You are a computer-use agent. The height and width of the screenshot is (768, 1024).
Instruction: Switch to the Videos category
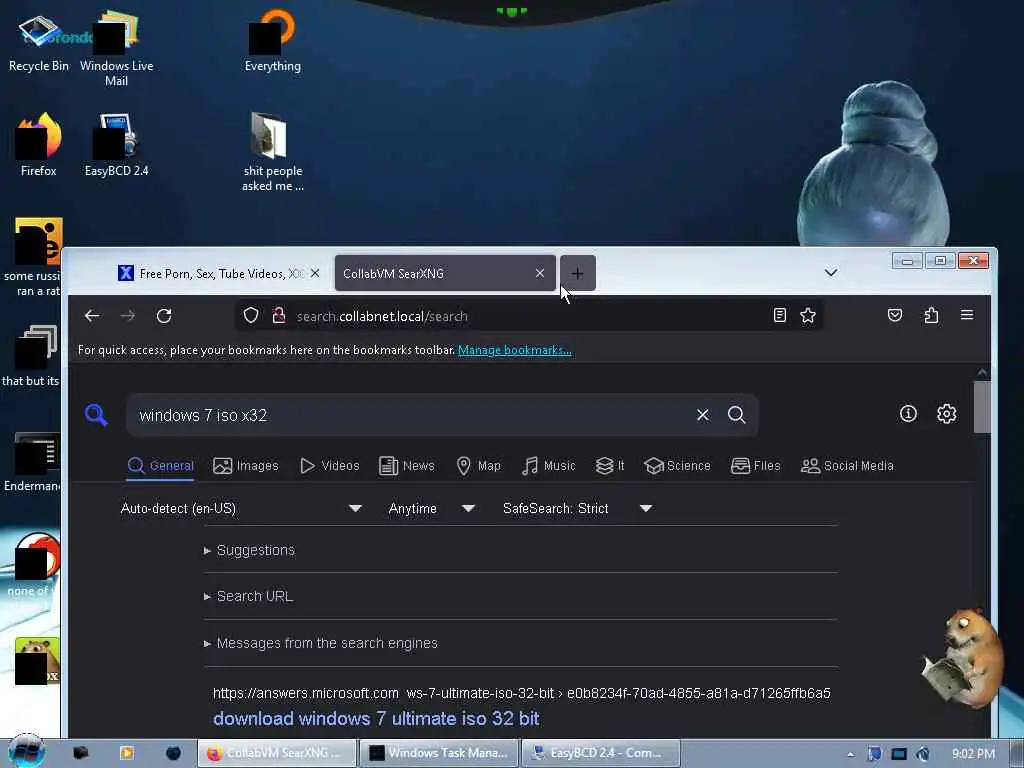(329, 466)
